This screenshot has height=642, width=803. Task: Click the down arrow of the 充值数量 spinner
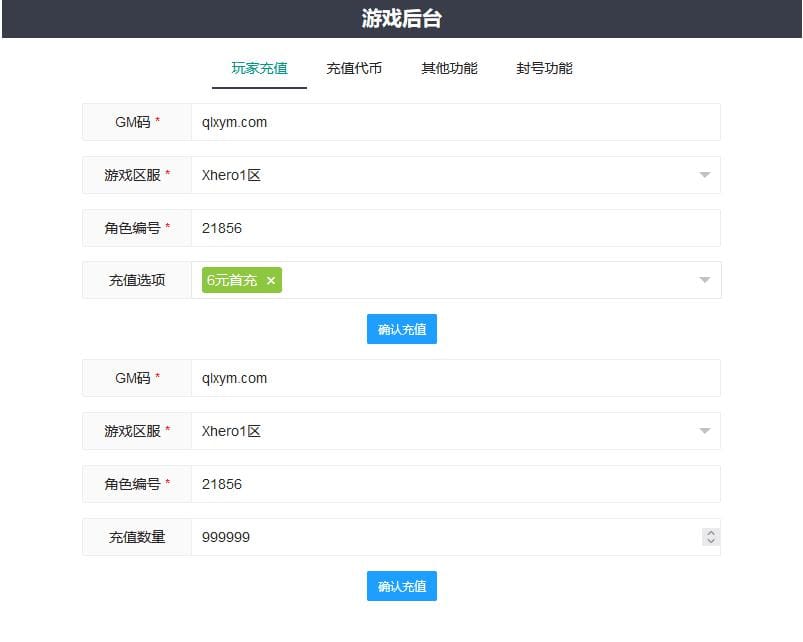(711, 541)
